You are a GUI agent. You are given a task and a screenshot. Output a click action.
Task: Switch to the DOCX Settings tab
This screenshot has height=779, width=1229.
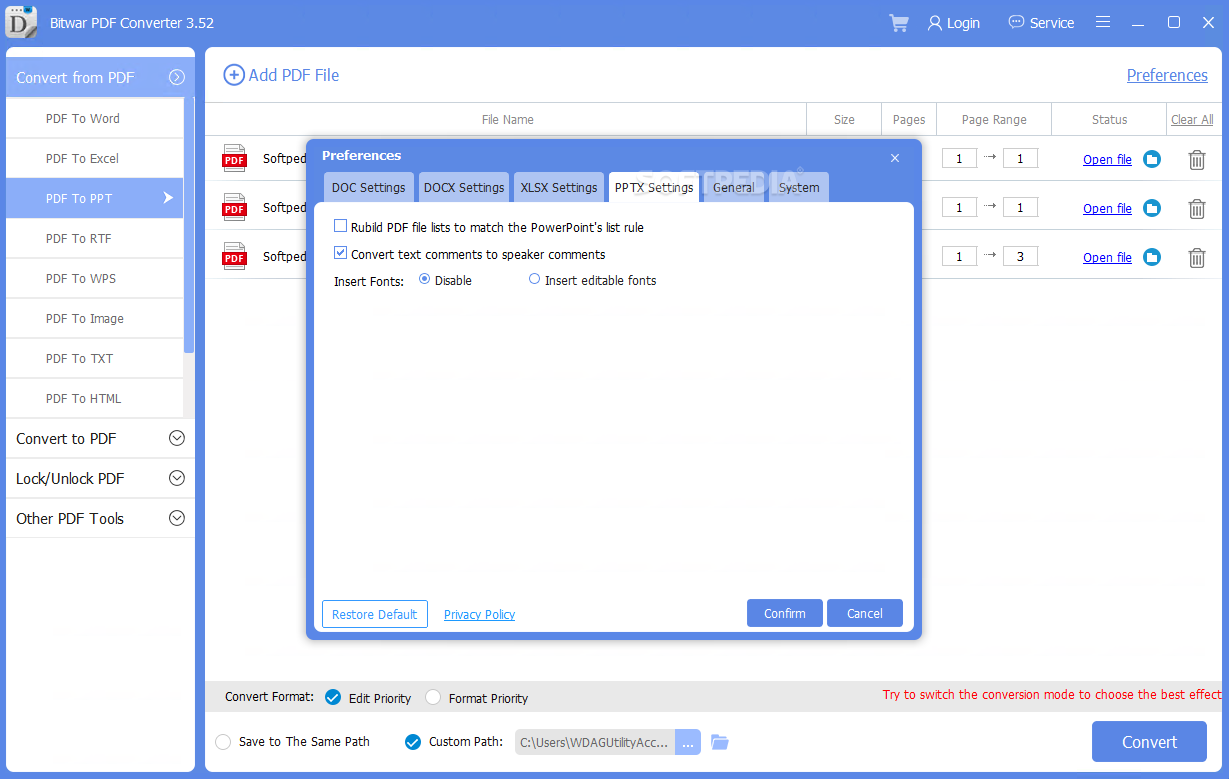(x=464, y=187)
